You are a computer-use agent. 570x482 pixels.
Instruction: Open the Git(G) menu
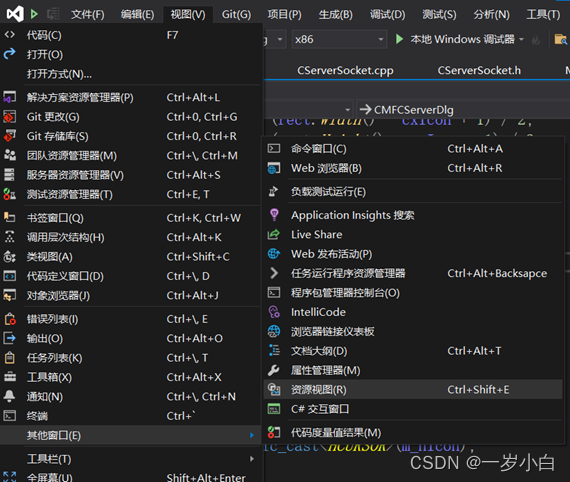[x=236, y=15]
